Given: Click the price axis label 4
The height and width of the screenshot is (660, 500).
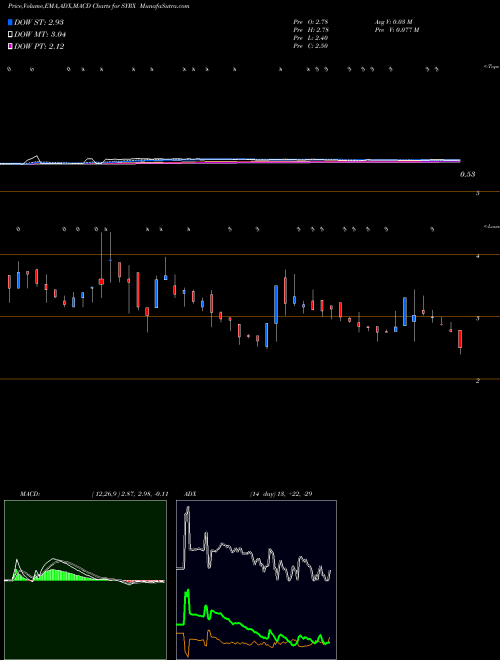Looking at the screenshot, I should coord(478,256).
